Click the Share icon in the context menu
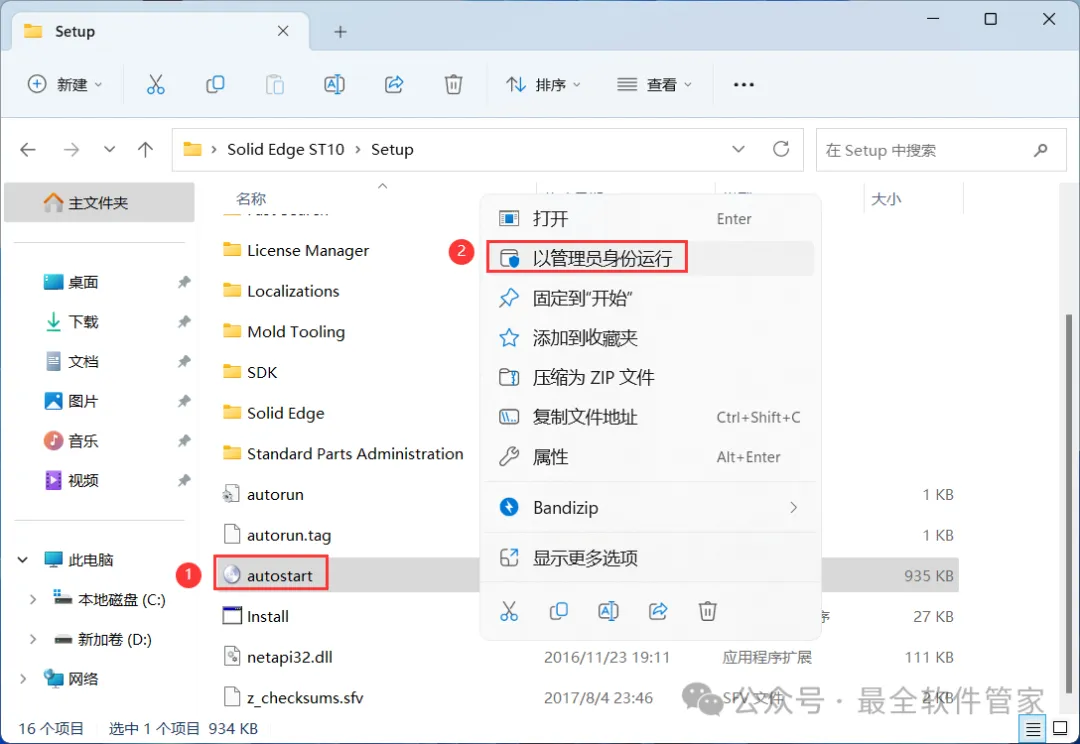 (x=658, y=611)
